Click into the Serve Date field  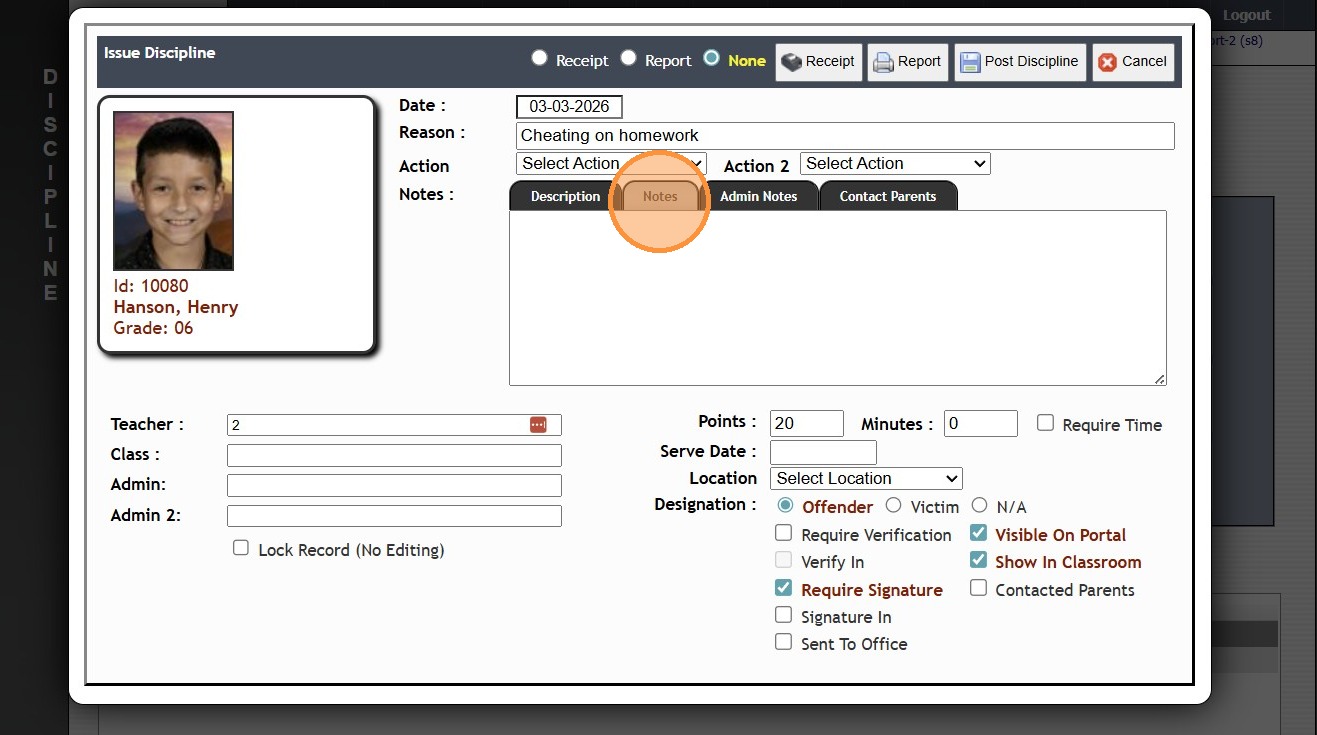click(x=823, y=452)
